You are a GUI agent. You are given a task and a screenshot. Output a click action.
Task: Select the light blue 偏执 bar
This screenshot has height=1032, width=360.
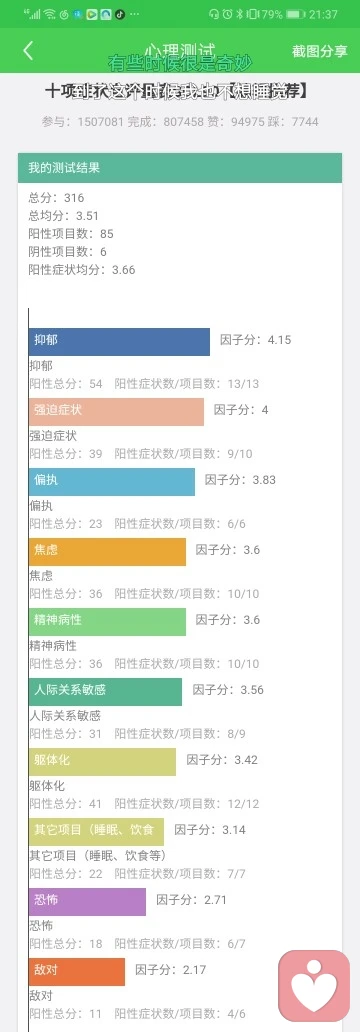click(112, 482)
